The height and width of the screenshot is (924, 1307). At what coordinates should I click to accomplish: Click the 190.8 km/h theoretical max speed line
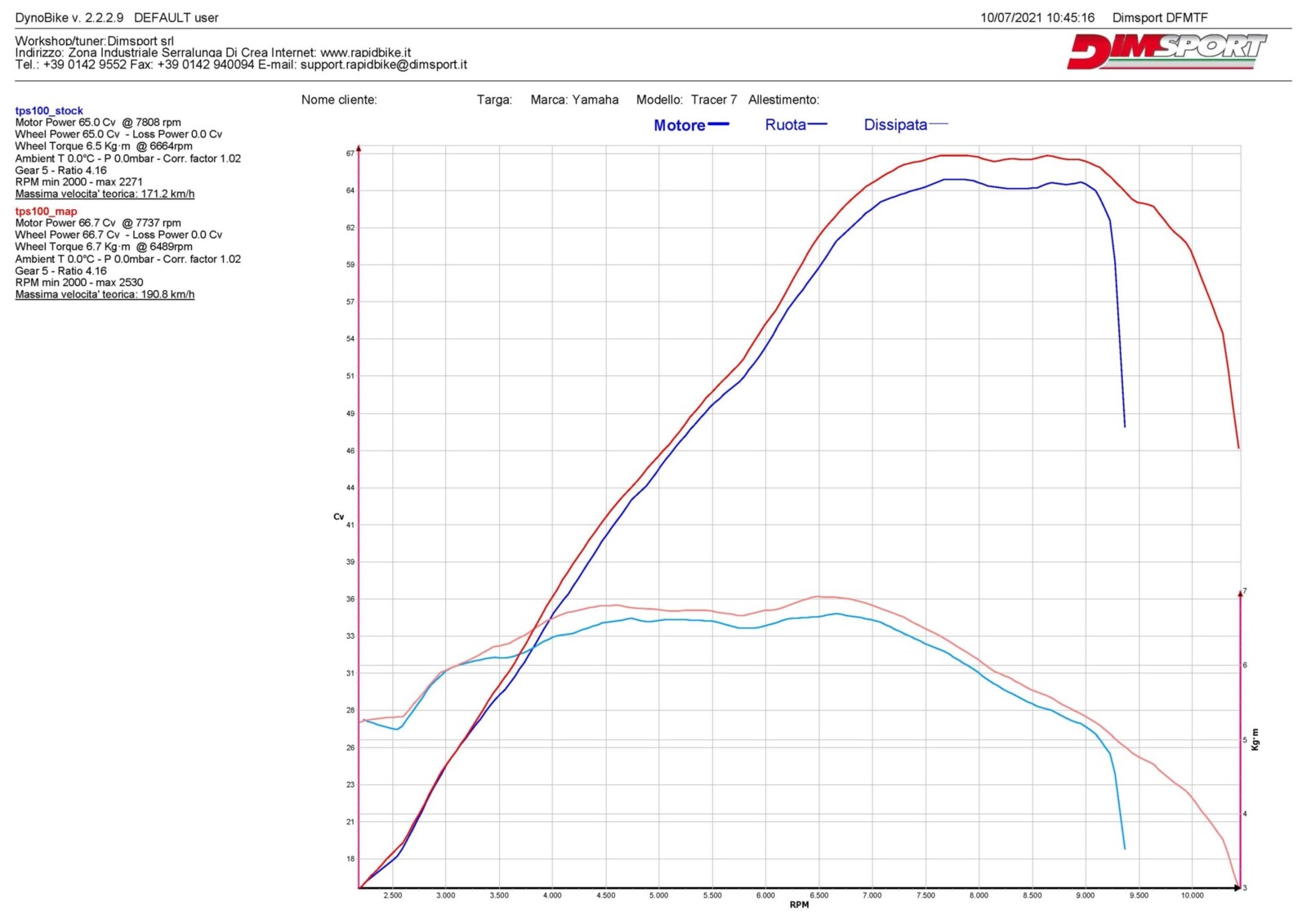(105, 294)
